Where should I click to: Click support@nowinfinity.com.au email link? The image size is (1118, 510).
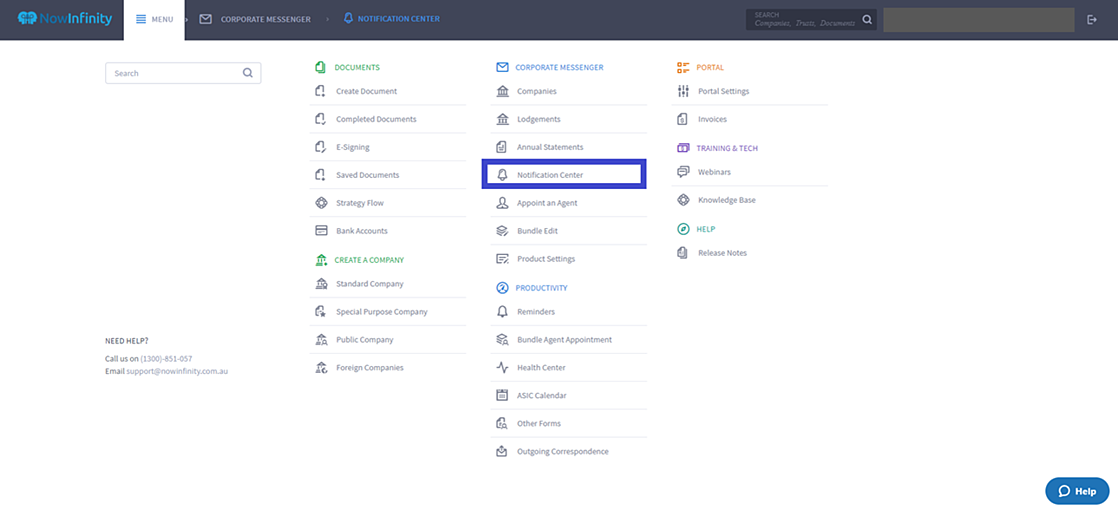pos(178,371)
